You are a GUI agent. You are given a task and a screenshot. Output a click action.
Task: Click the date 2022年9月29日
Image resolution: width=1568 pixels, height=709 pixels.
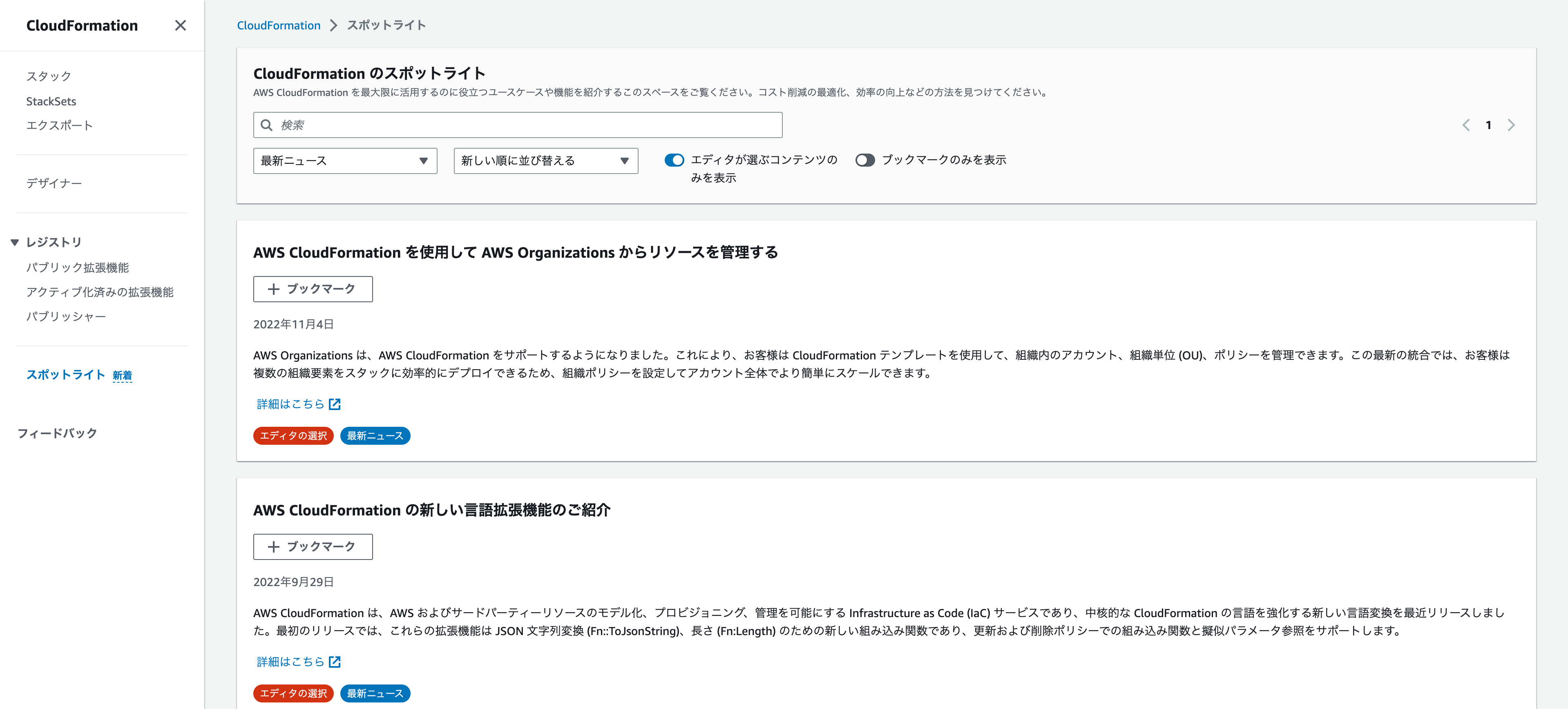click(293, 582)
